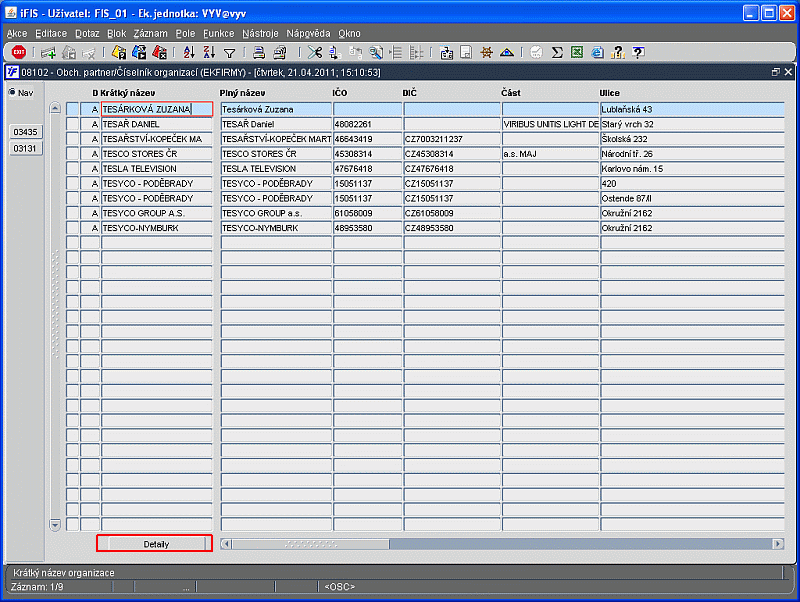Click the CZ7003211237 DIČ cell
Image resolution: width=800 pixels, height=602 pixels.
click(452, 139)
